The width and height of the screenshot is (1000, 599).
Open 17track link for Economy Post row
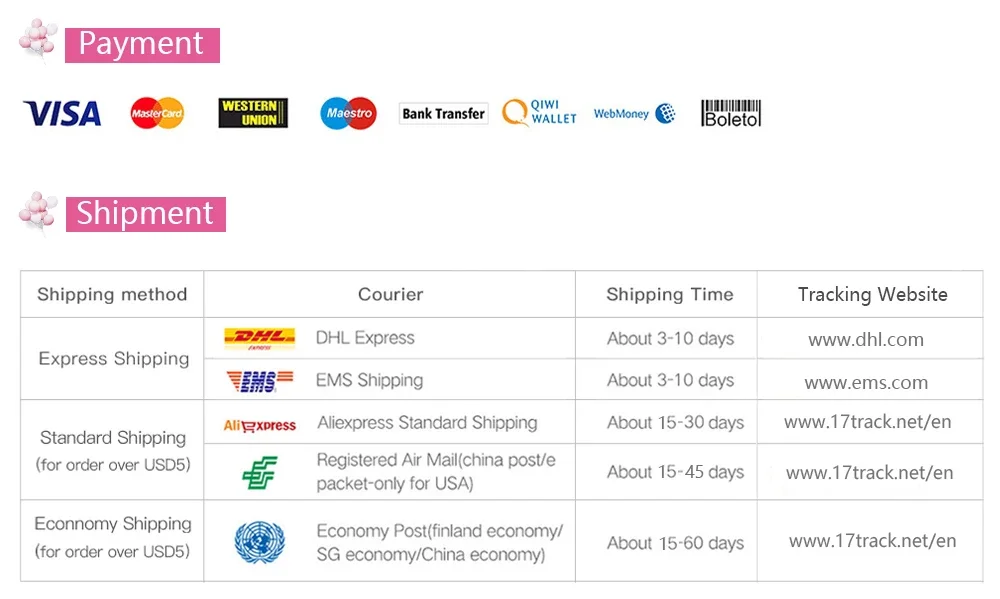coord(872,541)
